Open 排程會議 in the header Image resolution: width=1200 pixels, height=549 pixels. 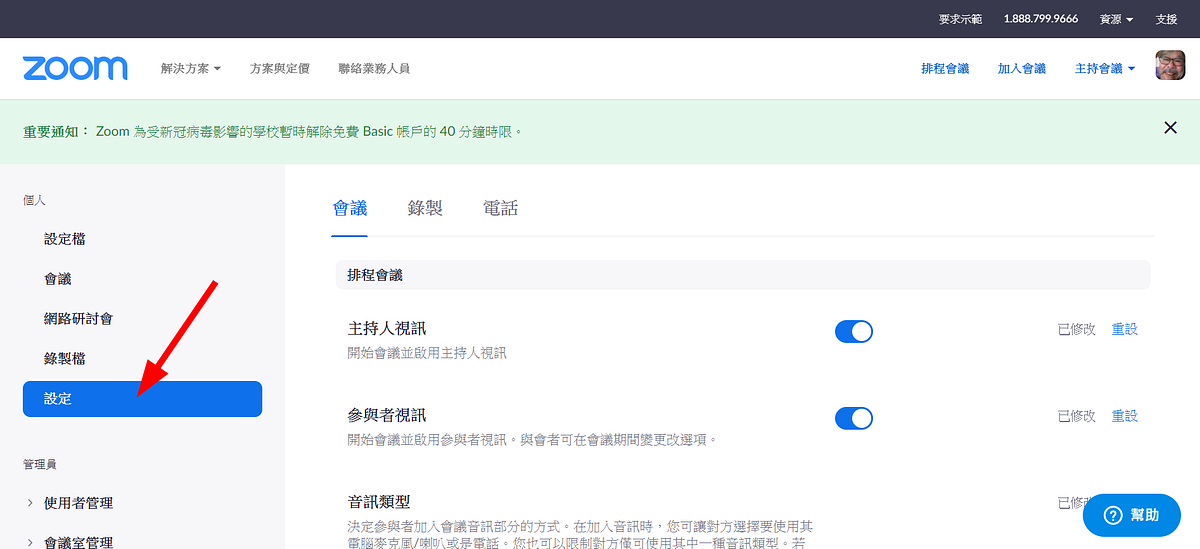[x=945, y=69]
